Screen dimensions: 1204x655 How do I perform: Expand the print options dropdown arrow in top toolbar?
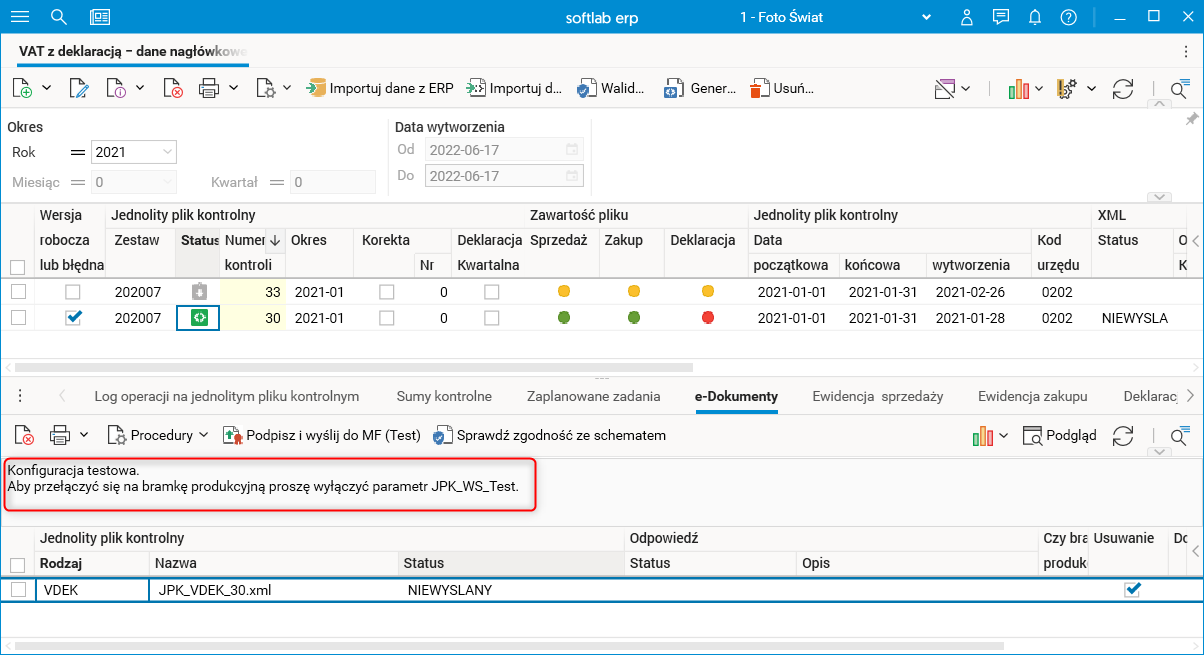point(233,88)
